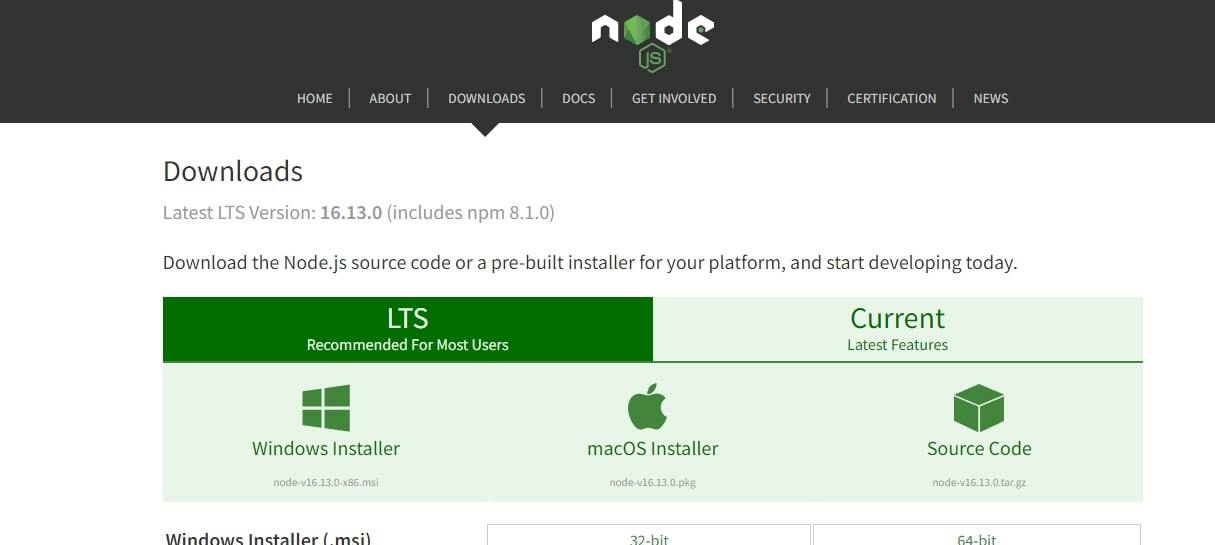Open the CERTIFICATION nav item

click(x=892, y=98)
